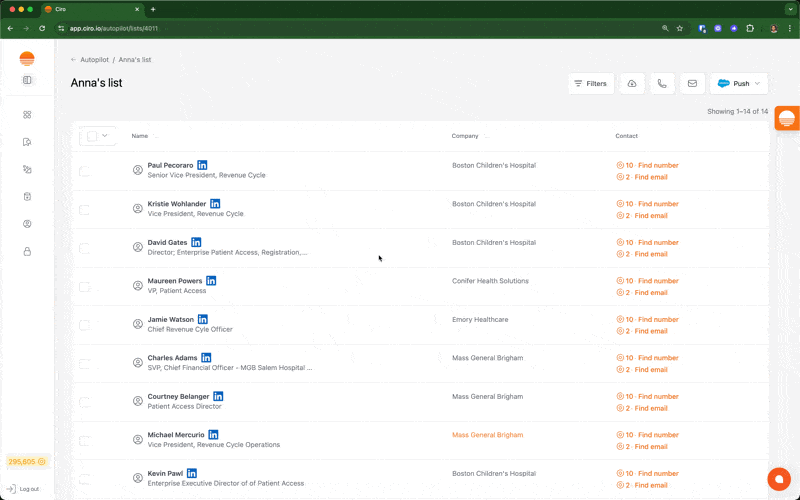Reload the page in browser
800x500 pixels.
coord(42,29)
